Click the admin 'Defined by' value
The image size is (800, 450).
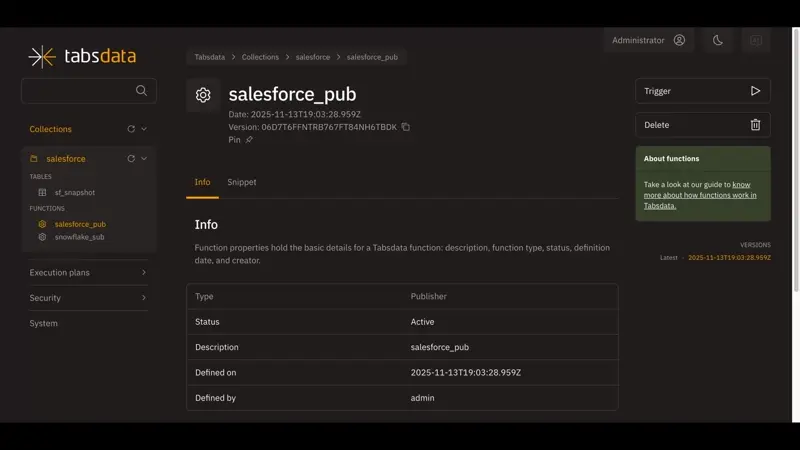tap(422, 398)
